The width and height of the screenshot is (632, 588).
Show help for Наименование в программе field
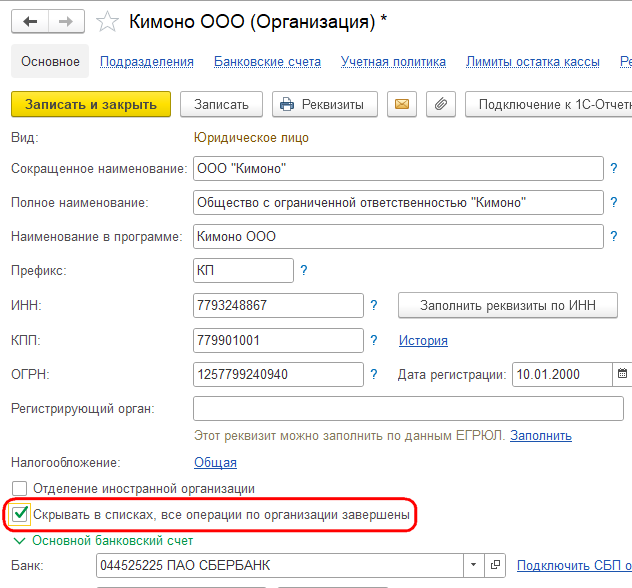click(613, 236)
